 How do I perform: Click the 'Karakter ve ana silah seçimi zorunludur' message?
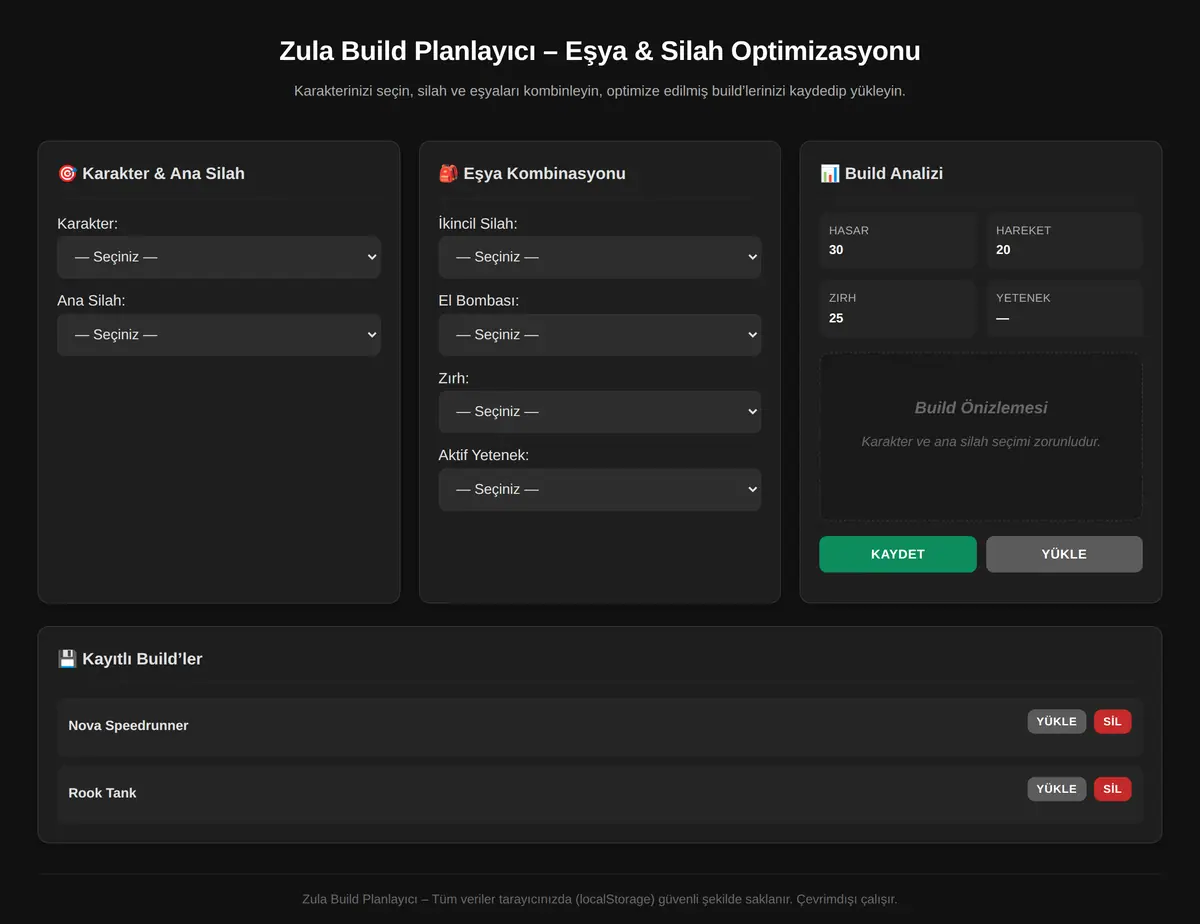click(981, 441)
